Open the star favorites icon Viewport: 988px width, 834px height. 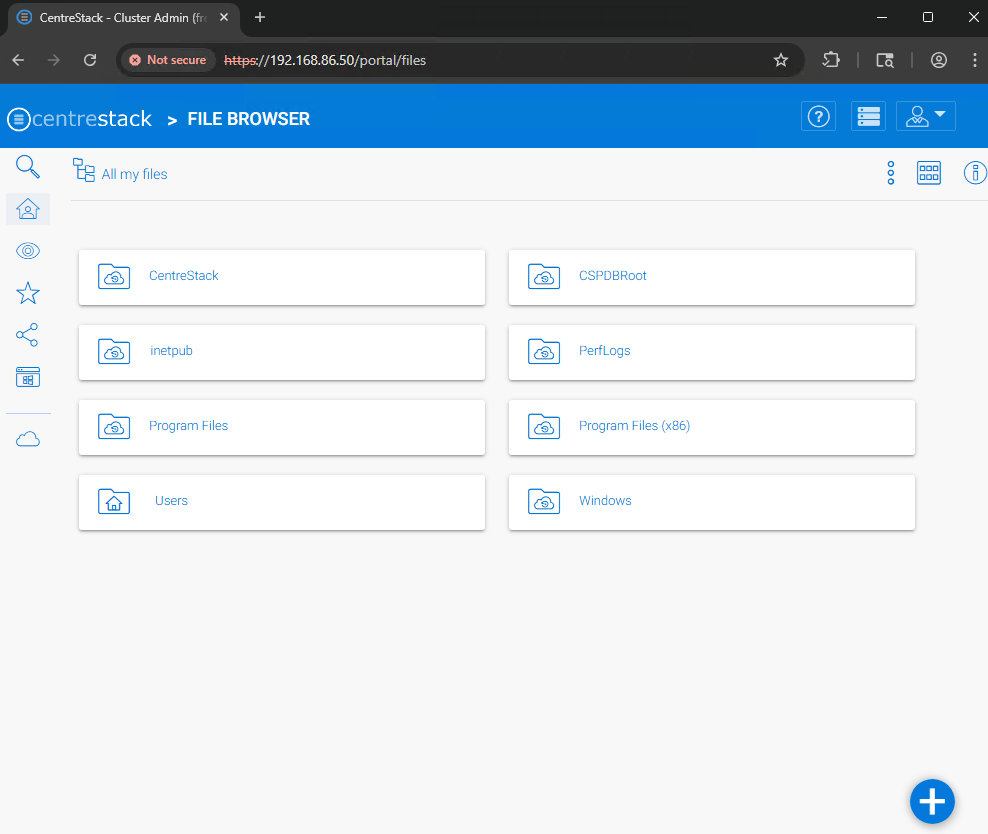click(x=28, y=293)
